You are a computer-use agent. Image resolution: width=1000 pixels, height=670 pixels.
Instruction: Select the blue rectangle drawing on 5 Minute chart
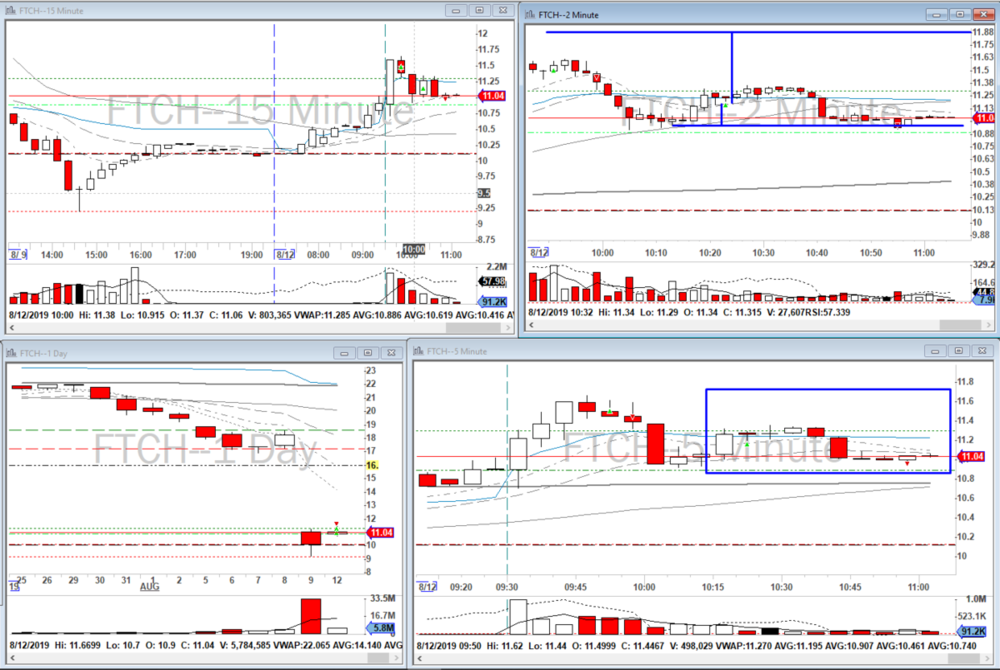click(x=827, y=390)
